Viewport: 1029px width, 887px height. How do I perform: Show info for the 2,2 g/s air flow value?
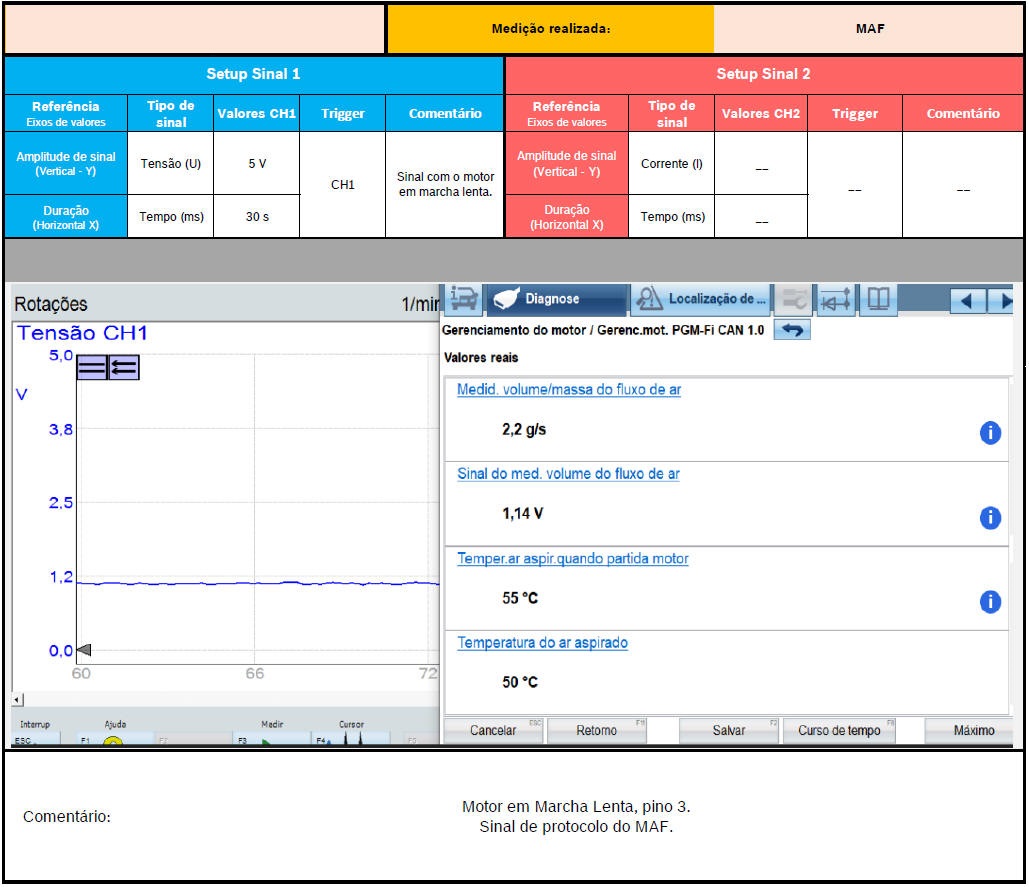point(990,432)
